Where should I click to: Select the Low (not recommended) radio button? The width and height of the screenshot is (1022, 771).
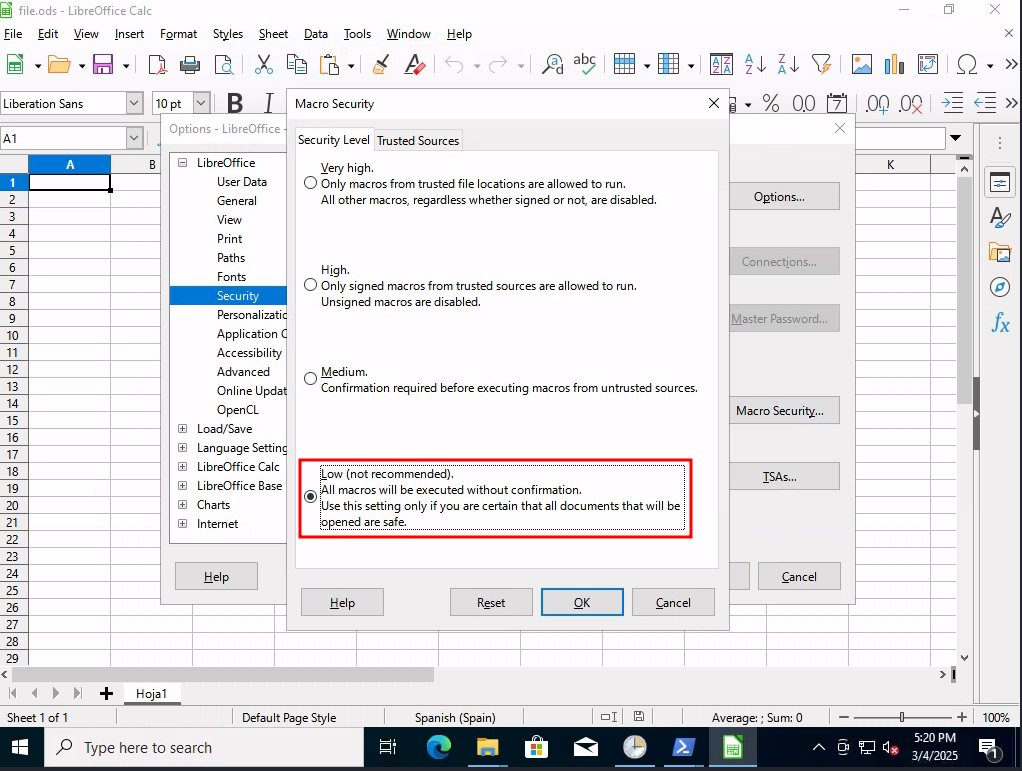tap(310, 497)
